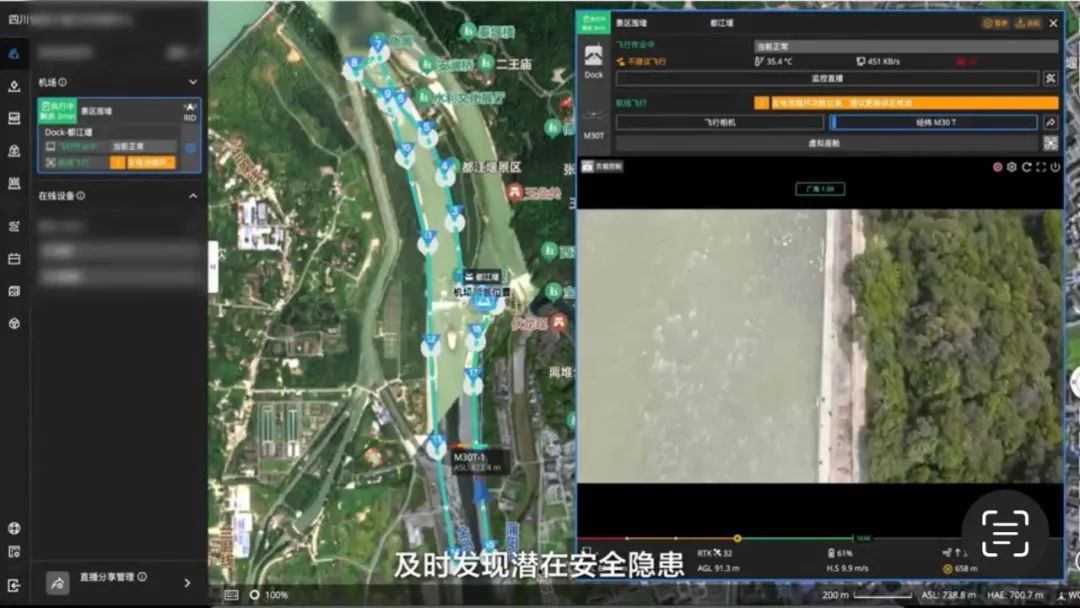This screenshot has height=608, width=1080.
Task: Open camera settings gear in live view
Action: 1012,167
